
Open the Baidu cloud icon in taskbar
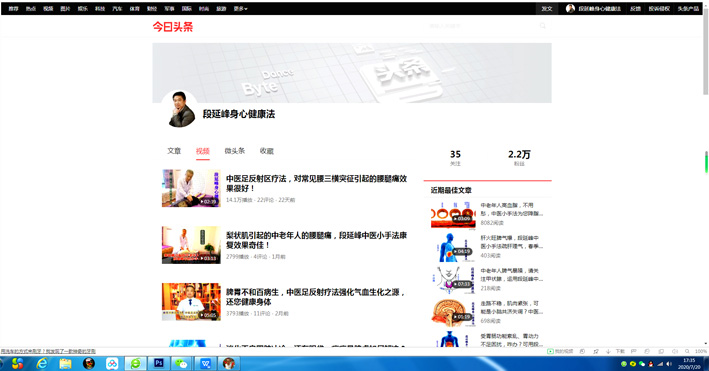[112, 363]
